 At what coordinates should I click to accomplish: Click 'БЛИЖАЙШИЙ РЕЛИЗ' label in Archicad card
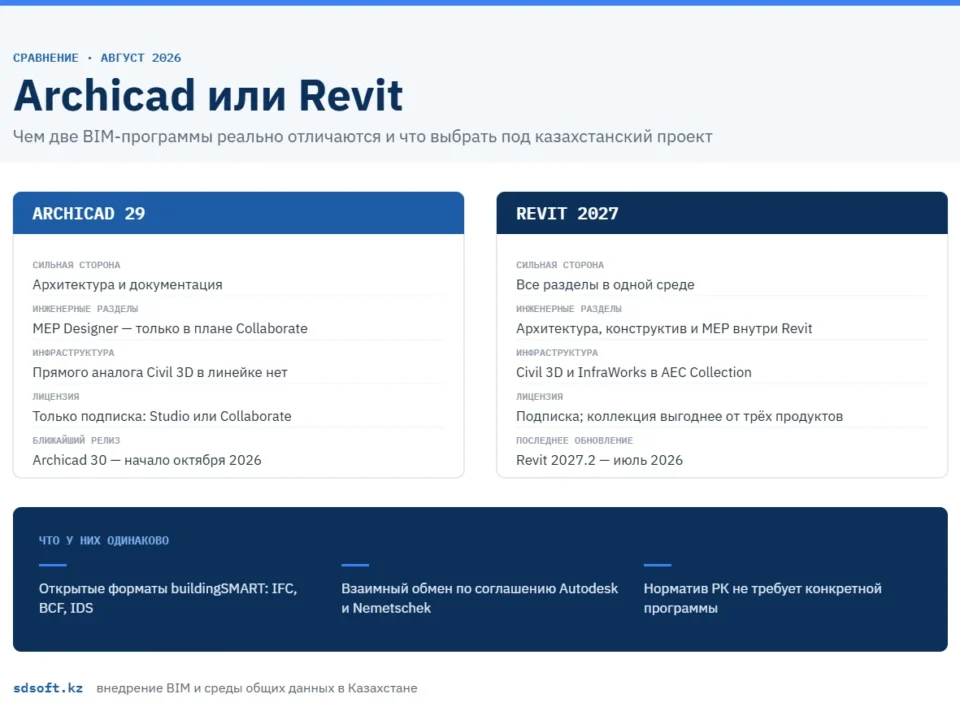click(x=76, y=440)
